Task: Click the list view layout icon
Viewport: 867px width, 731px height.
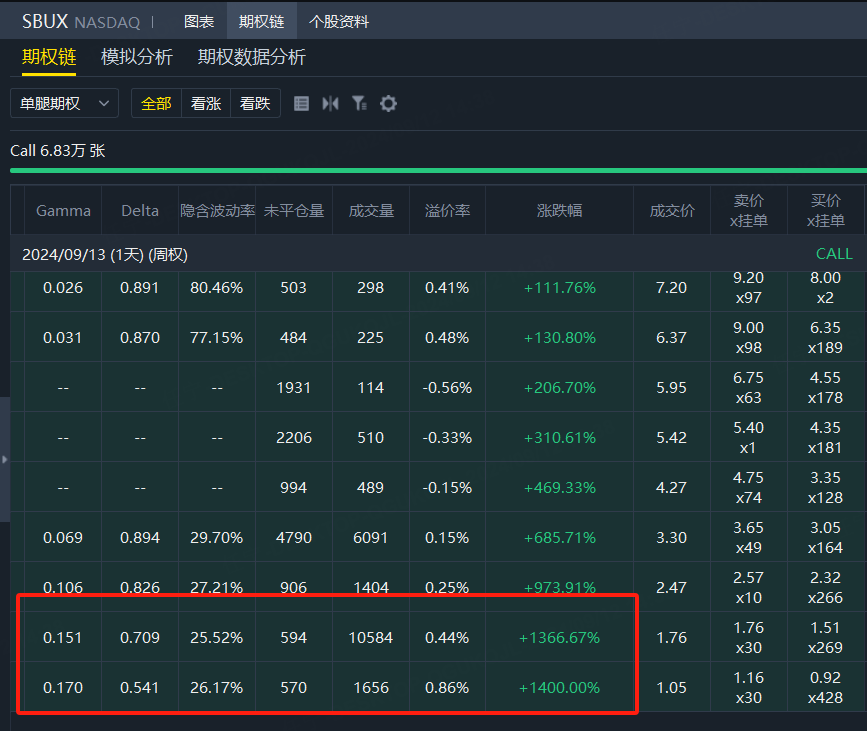Action: point(301,103)
